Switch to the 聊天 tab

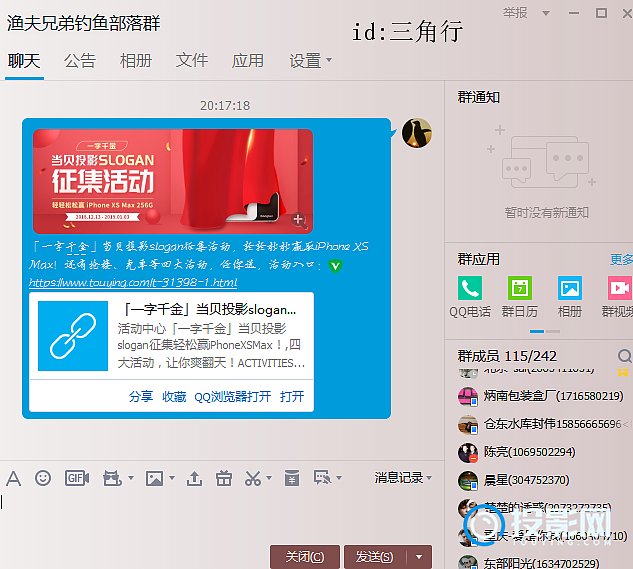click(24, 61)
